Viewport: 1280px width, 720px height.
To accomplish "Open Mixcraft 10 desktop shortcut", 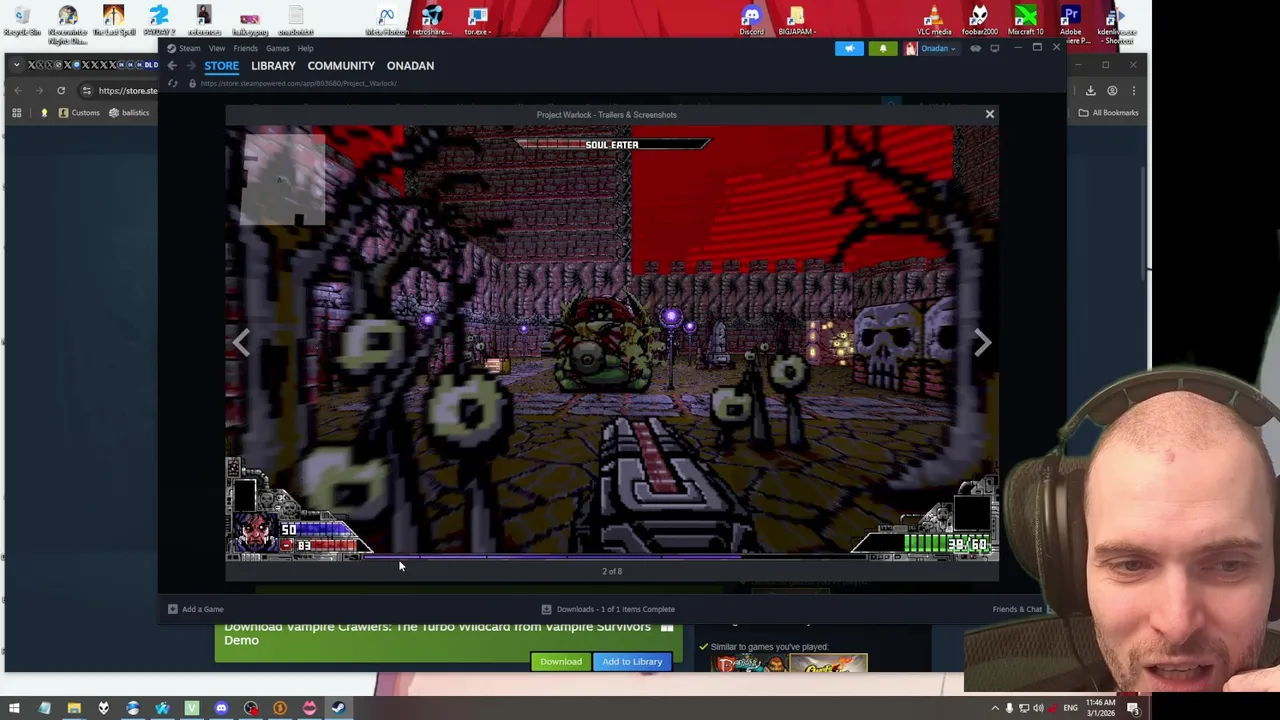I will (x=1025, y=20).
